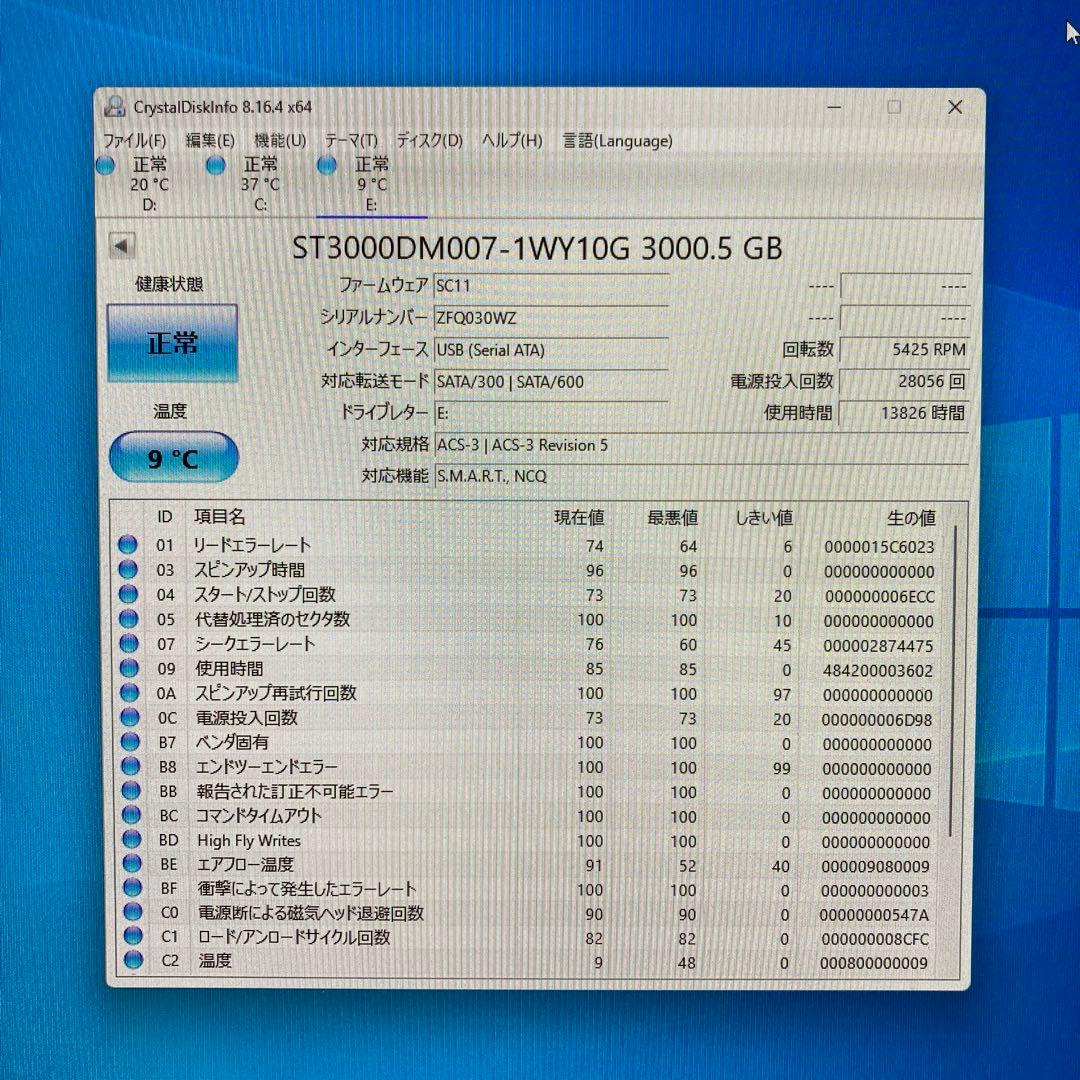Click raw value 484200003602
This screenshot has height=1080, width=1080.
point(878,670)
